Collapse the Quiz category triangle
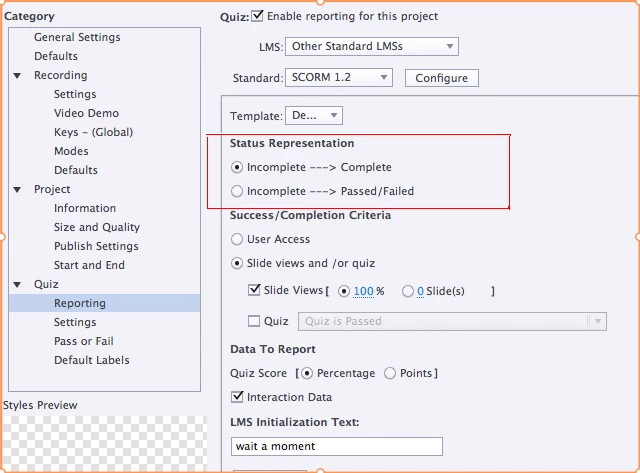Image resolution: width=640 pixels, height=473 pixels. [x=17, y=284]
